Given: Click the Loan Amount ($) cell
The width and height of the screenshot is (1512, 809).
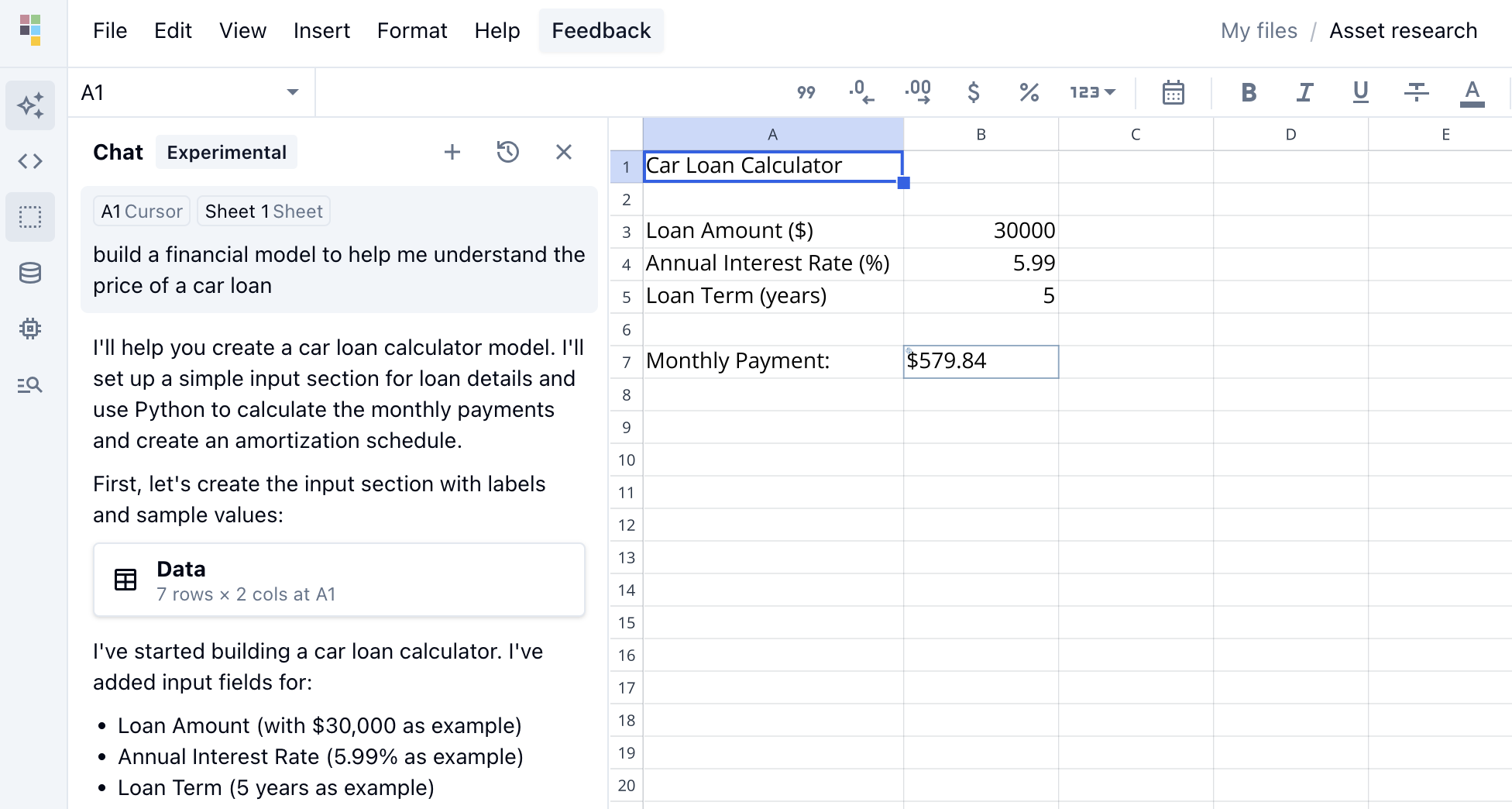Looking at the screenshot, I should (x=773, y=232).
